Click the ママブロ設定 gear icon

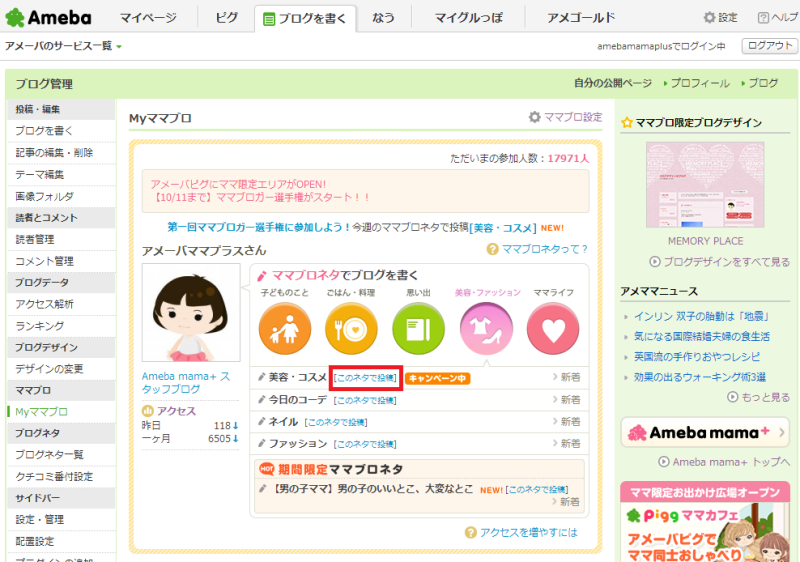click(534, 117)
